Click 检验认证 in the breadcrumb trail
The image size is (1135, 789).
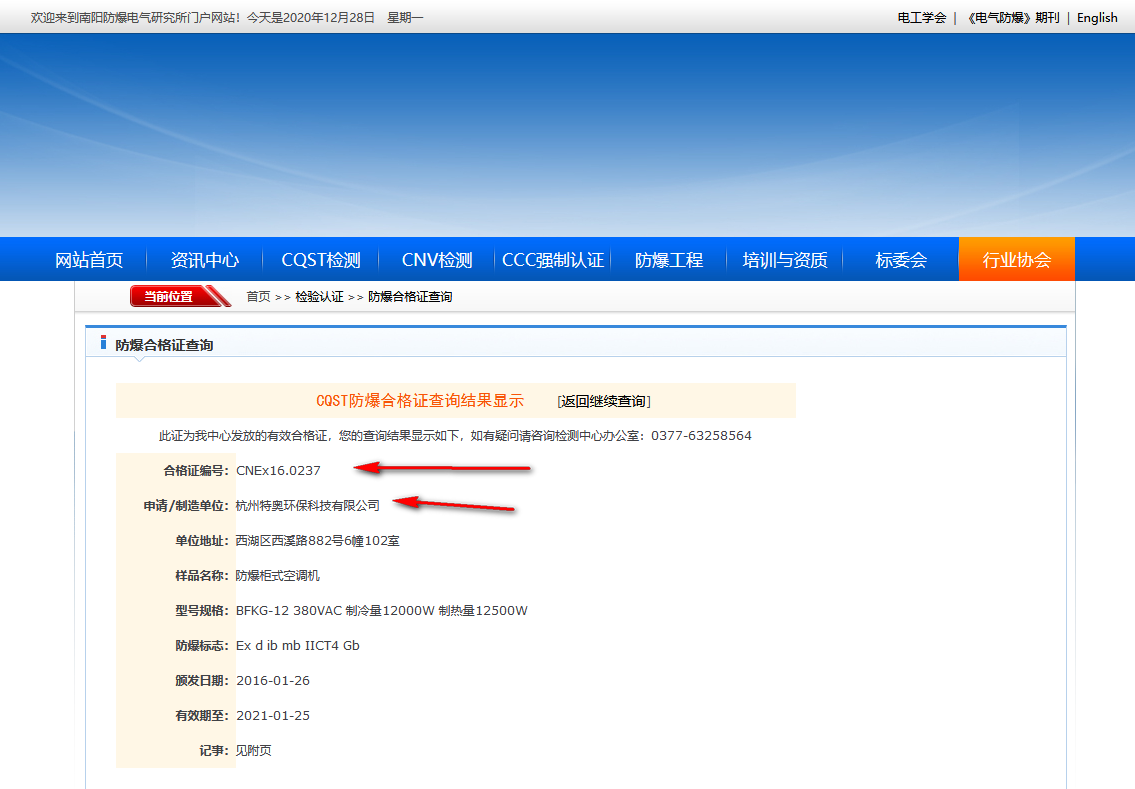coord(319,297)
